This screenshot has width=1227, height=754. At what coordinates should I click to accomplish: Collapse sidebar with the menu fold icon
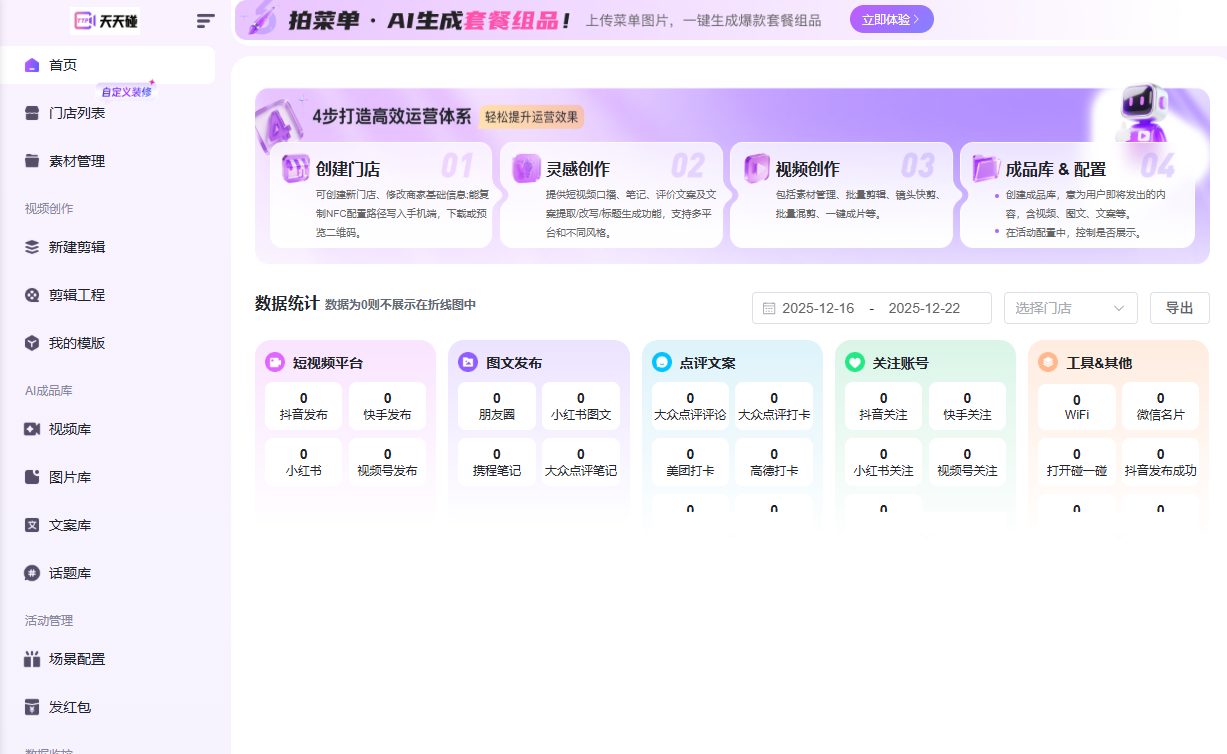[x=206, y=20]
